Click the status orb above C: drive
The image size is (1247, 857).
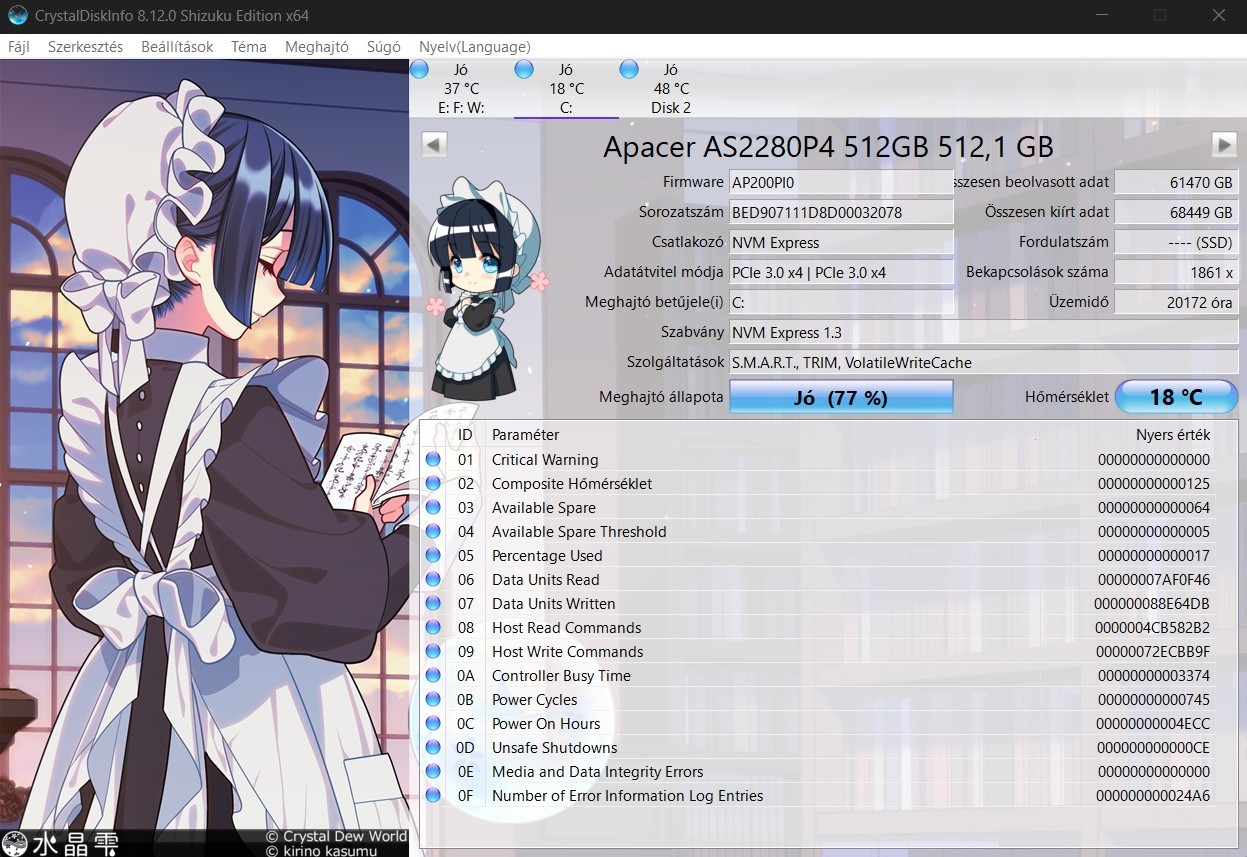524,69
